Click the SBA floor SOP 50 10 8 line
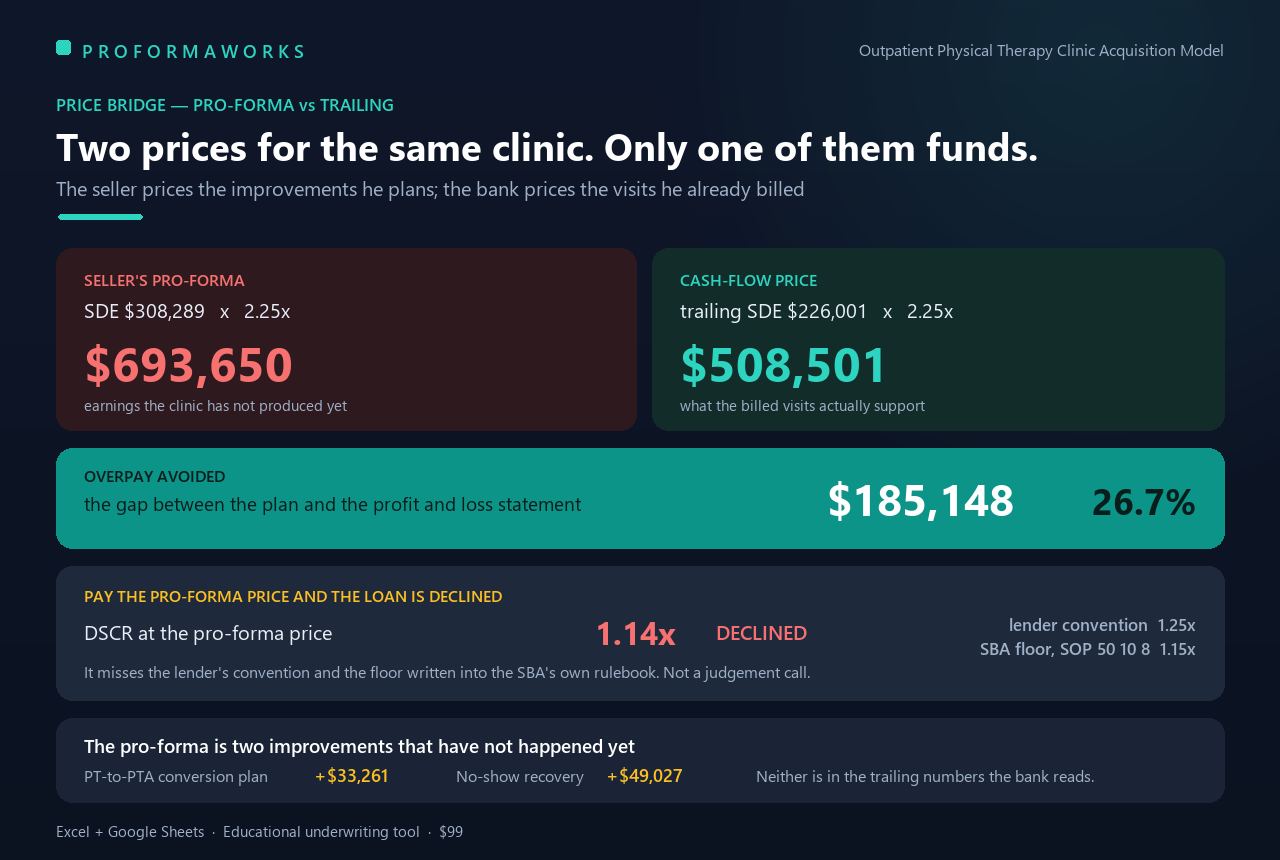 (x=1088, y=649)
